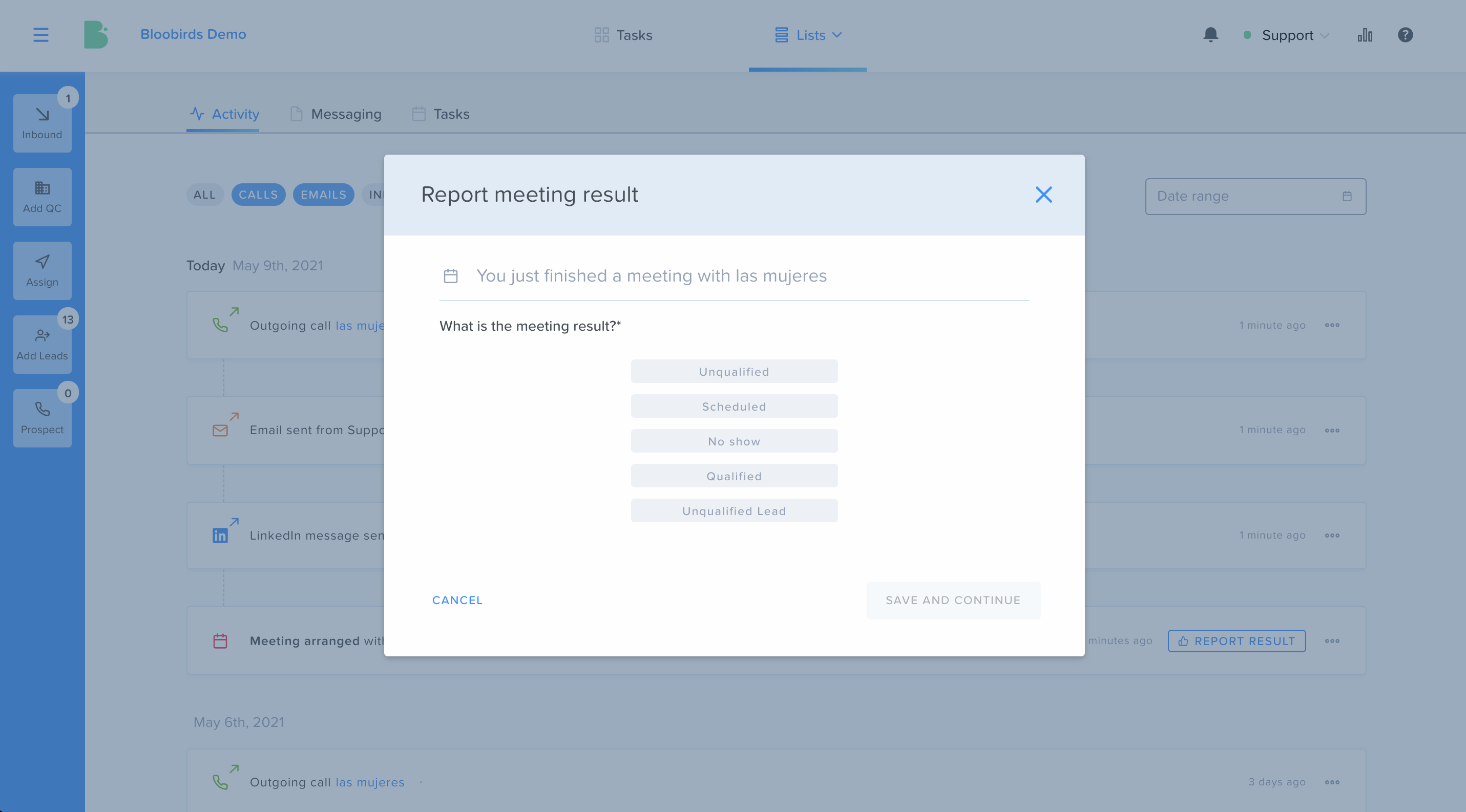Open the Inbound sidebar item
Image resolution: width=1466 pixels, height=812 pixels.
click(x=42, y=123)
